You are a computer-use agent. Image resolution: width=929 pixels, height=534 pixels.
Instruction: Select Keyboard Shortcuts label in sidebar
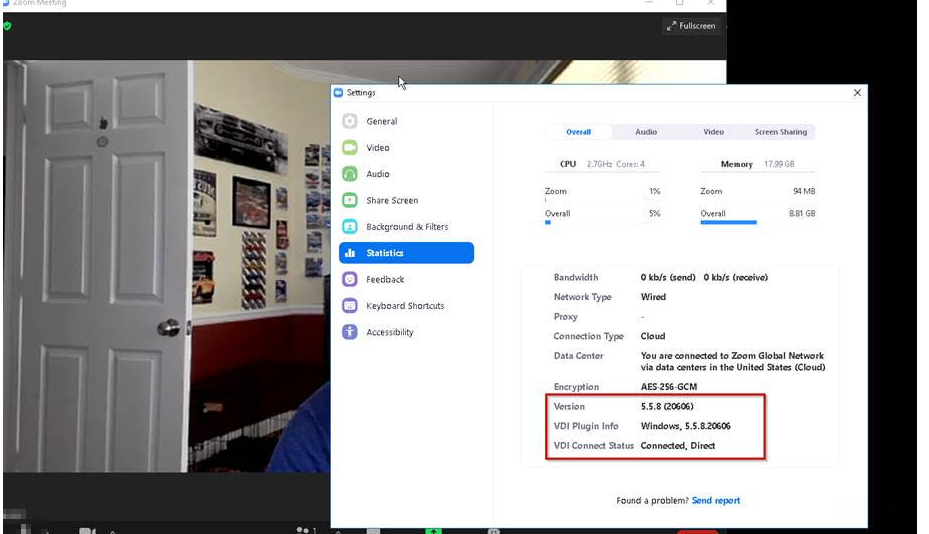pyautogui.click(x=405, y=305)
